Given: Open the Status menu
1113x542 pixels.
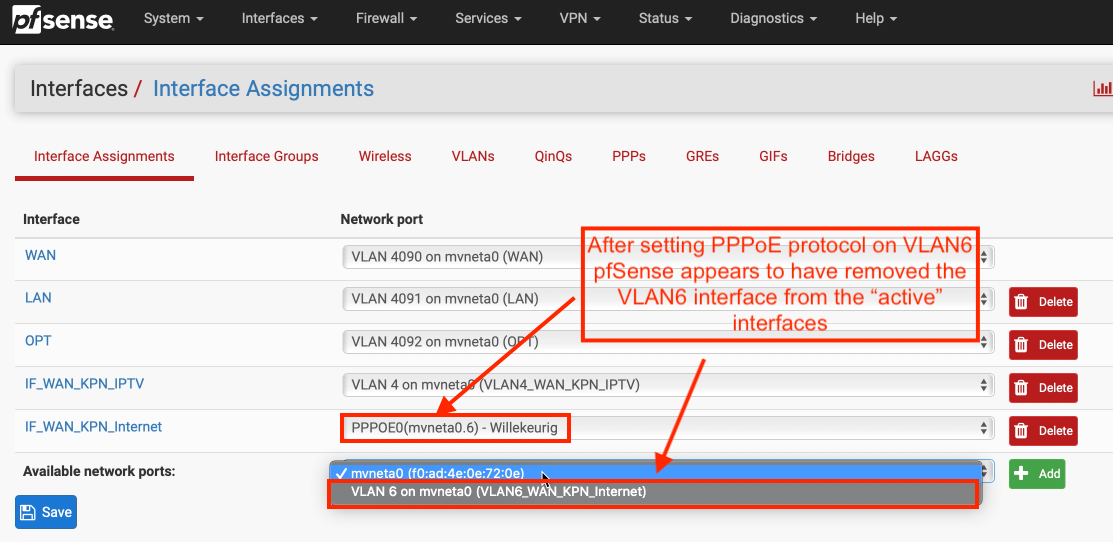Looking at the screenshot, I should point(665,18).
